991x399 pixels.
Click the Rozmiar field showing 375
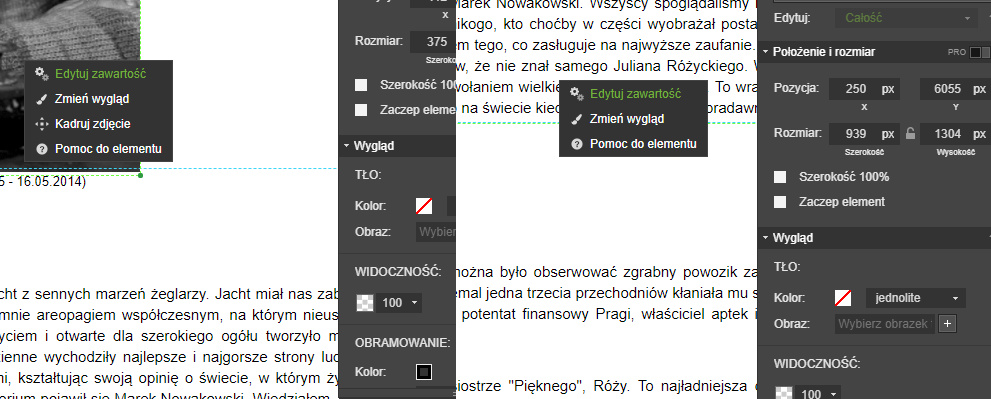click(433, 42)
